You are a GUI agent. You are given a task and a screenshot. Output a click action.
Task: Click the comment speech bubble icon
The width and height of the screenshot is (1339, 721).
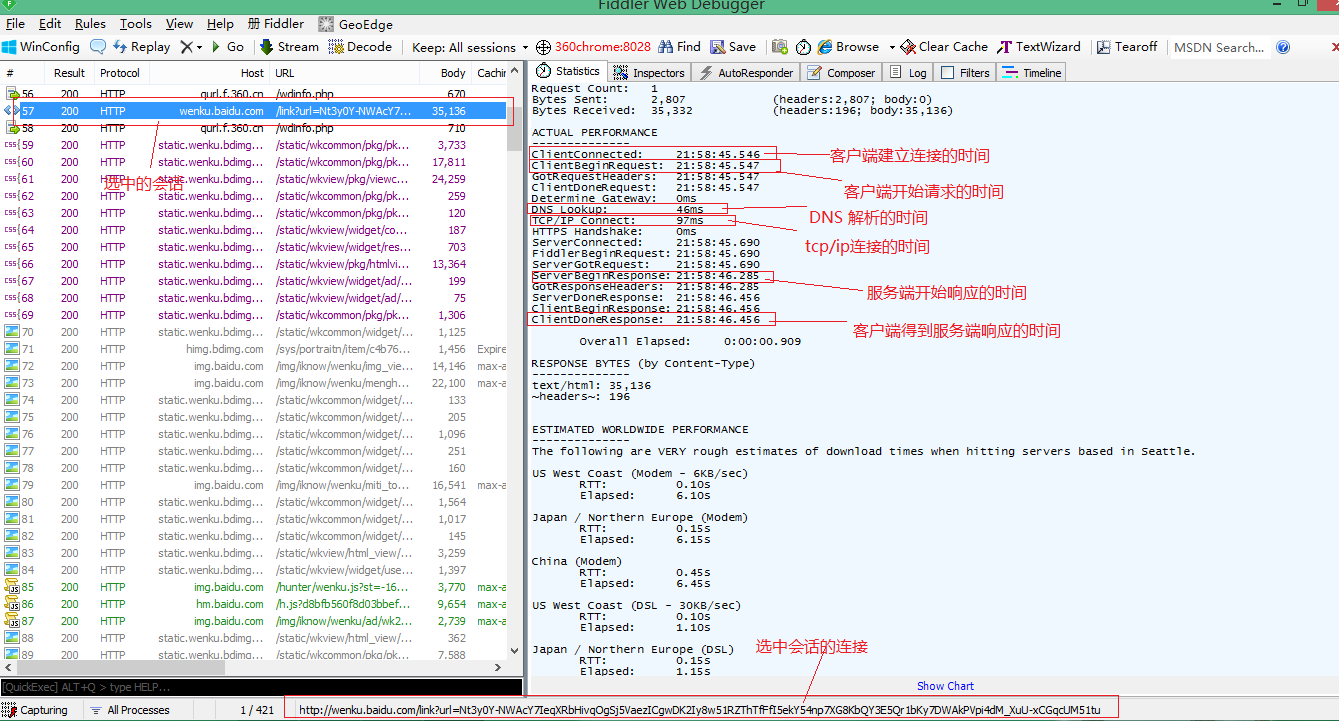pyautogui.click(x=98, y=47)
